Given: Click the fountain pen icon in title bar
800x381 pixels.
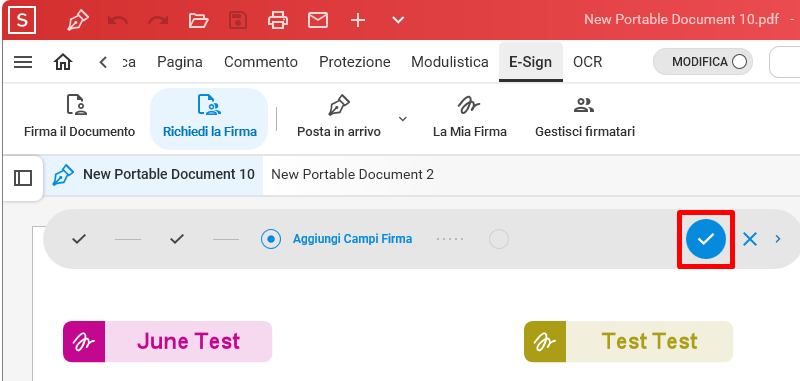Looking at the screenshot, I should [78, 20].
